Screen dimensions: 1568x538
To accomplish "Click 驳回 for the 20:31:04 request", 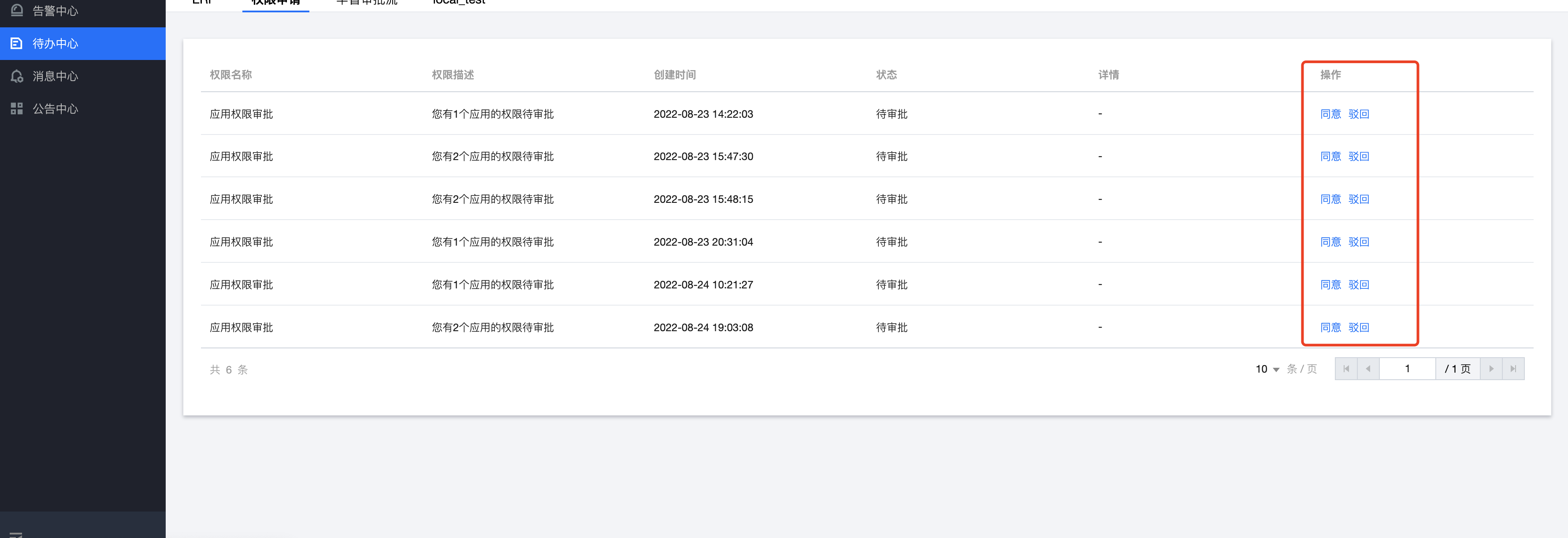I will click(1358, 242).
